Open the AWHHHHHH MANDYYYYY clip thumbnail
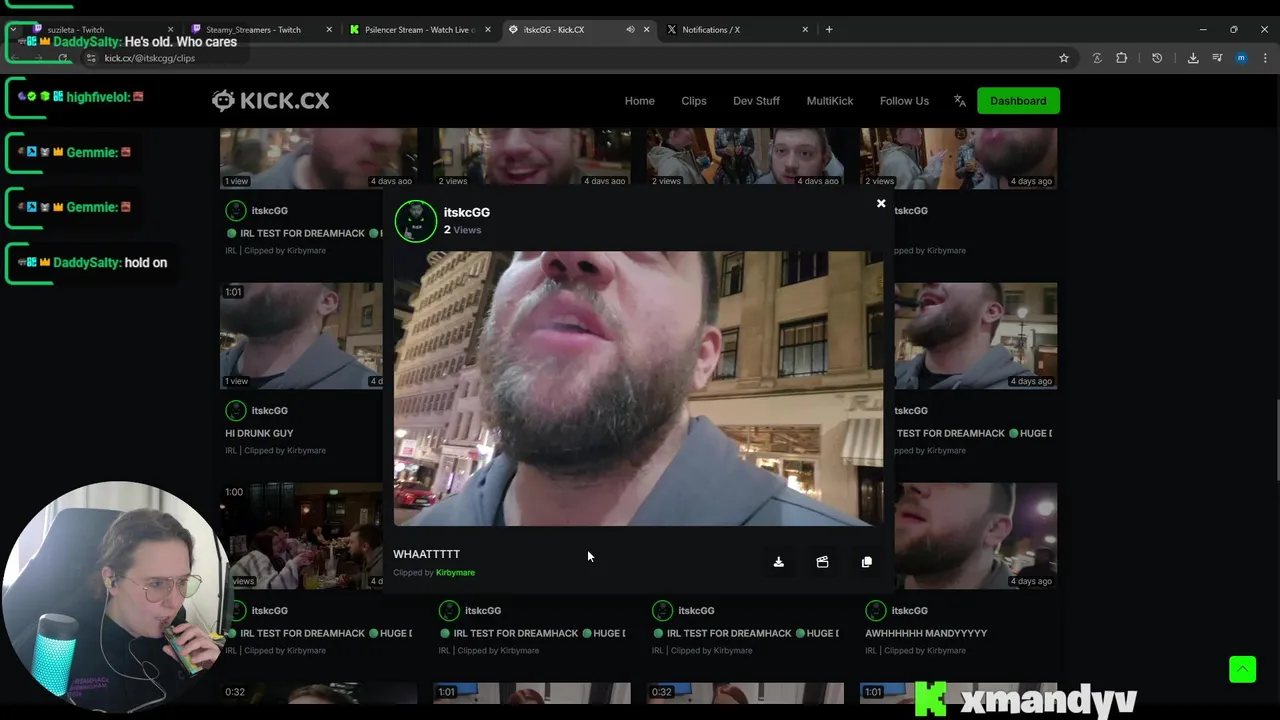Viewport: 1280px width, 720px height. pyautogui.click(x=975, y=536)
